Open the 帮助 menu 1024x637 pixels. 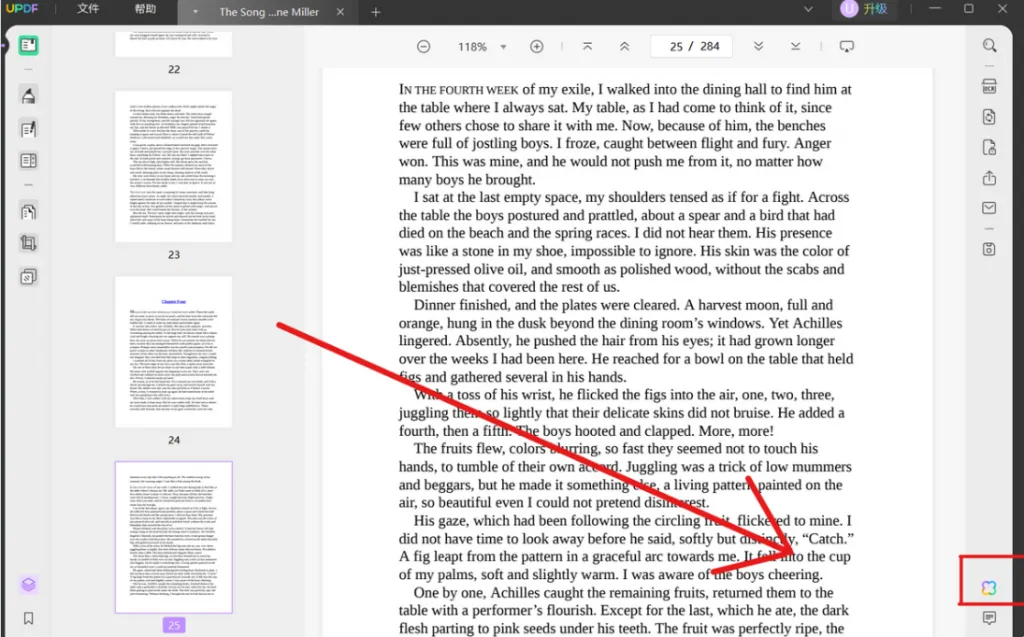point(146,9)
